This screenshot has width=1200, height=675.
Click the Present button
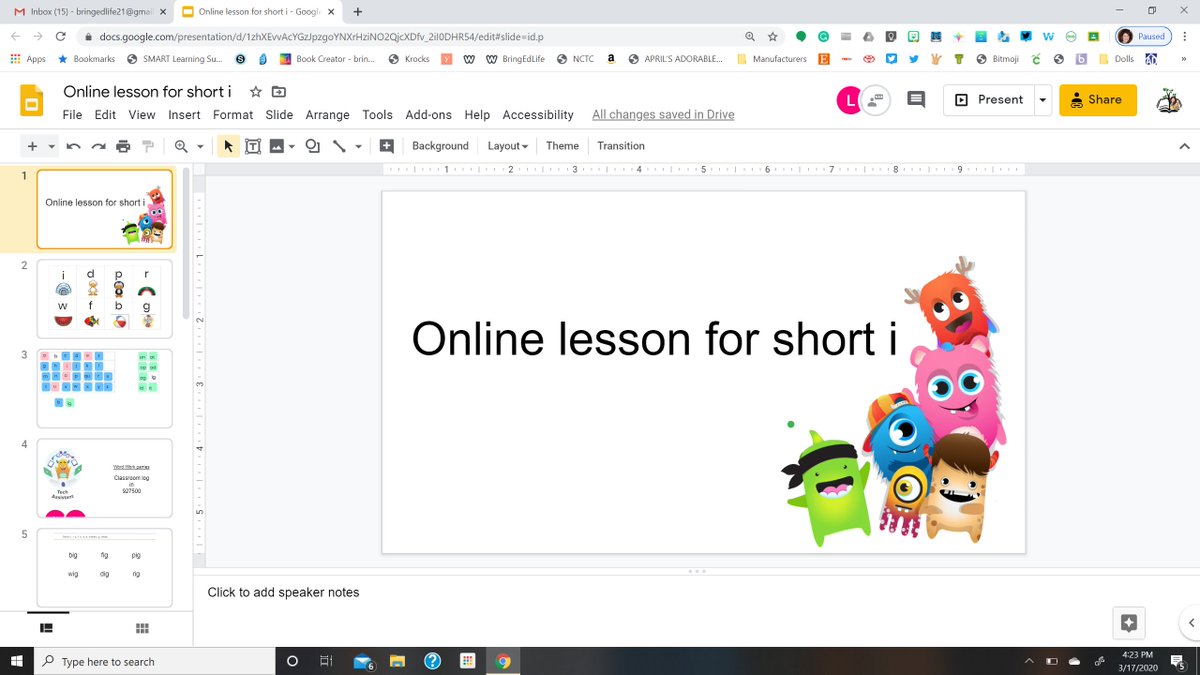pyautogui.click(x=988, y=100)
